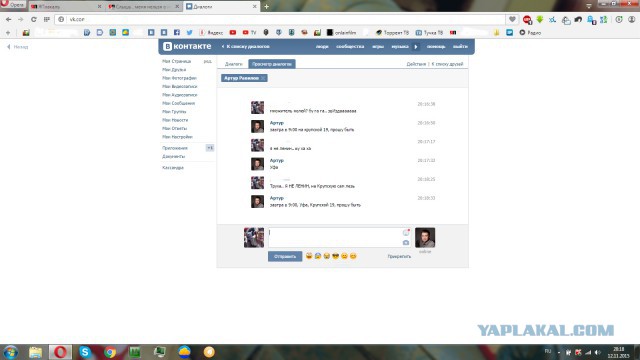Click the Opera icon in the taskbar
Screen dimensions: 640x360
tap(60, 352)
